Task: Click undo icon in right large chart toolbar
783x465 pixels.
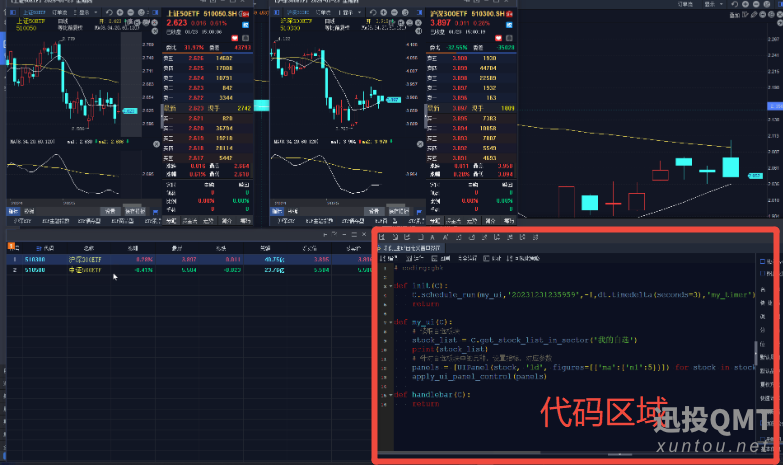Action: tap(735, 4)
